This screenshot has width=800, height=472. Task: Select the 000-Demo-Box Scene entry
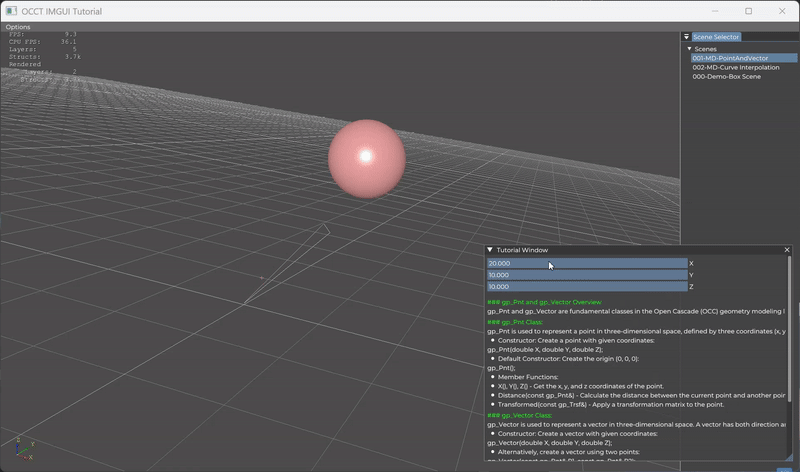click(727, 77)
